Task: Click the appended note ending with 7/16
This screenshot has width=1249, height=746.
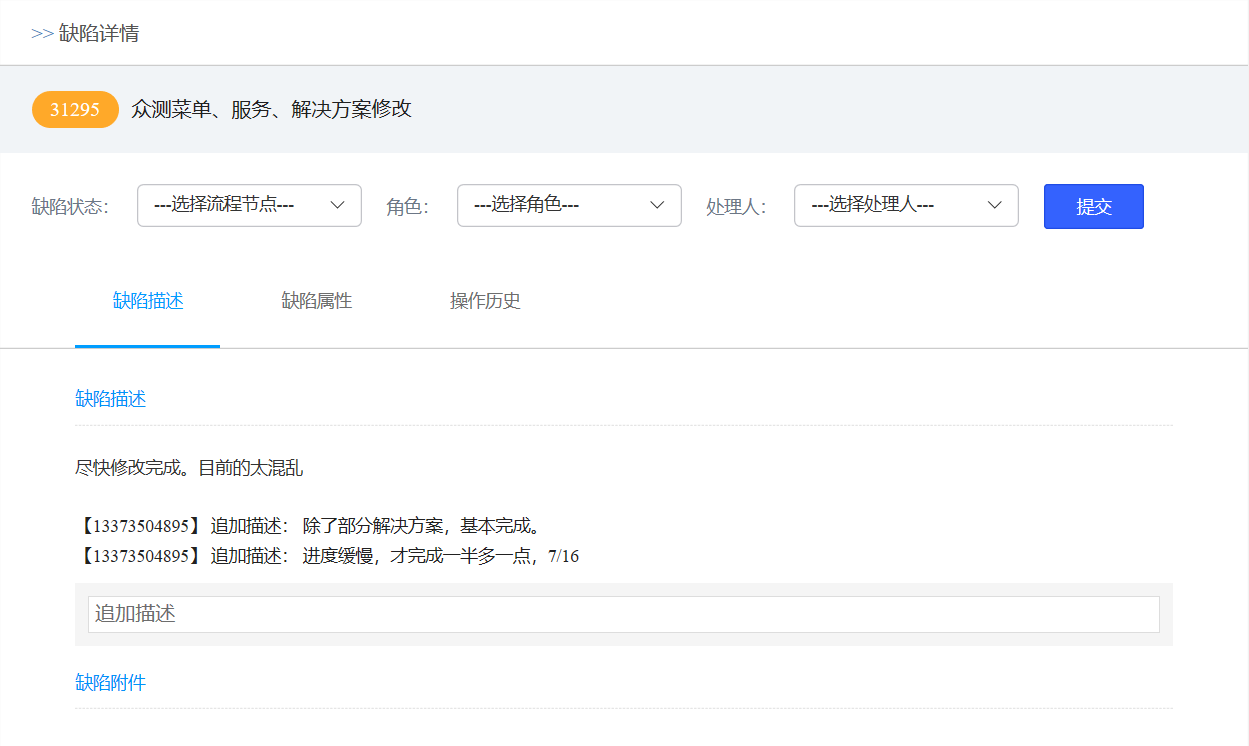Action: click(328, 556)
